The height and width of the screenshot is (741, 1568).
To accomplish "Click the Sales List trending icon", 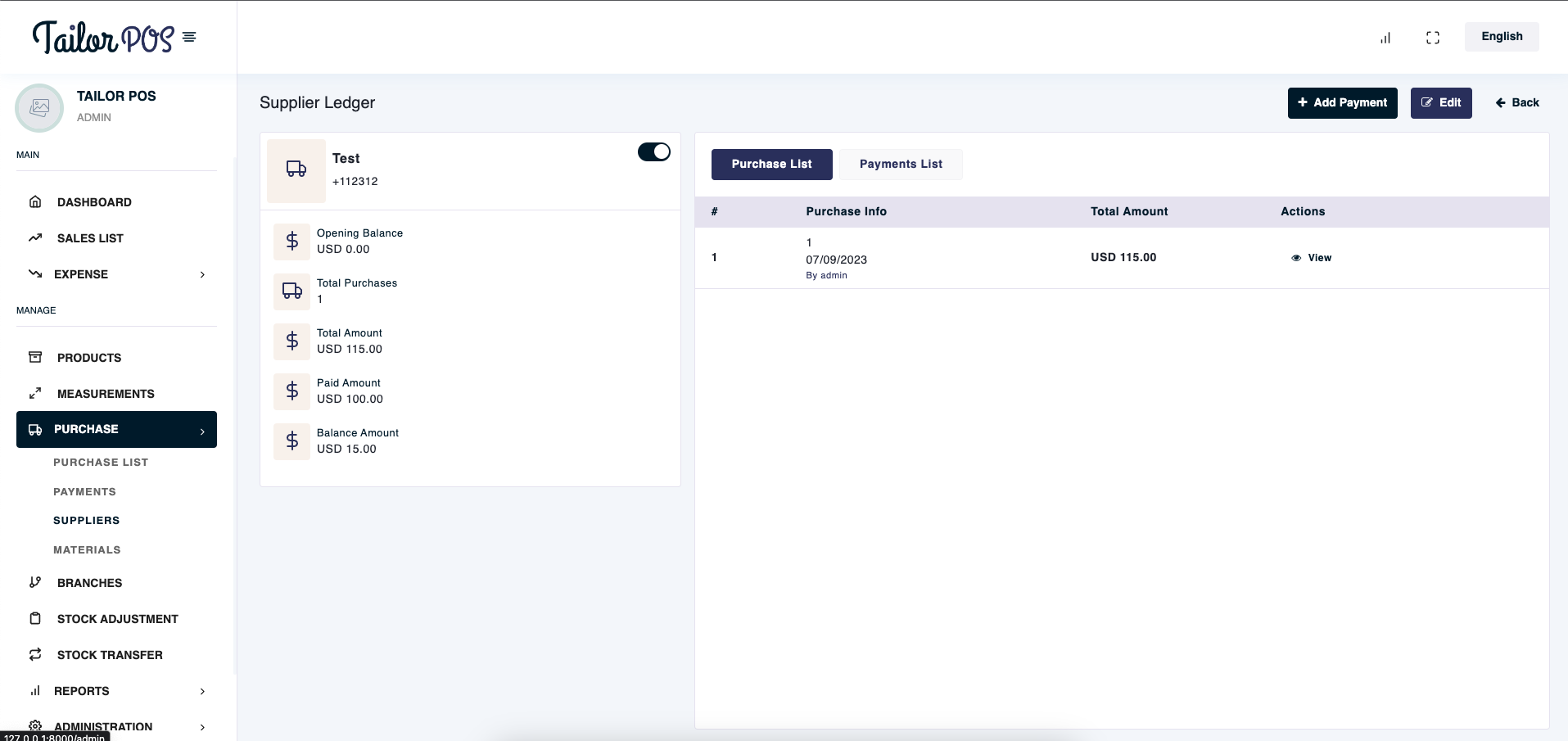I will coord(35,237).
